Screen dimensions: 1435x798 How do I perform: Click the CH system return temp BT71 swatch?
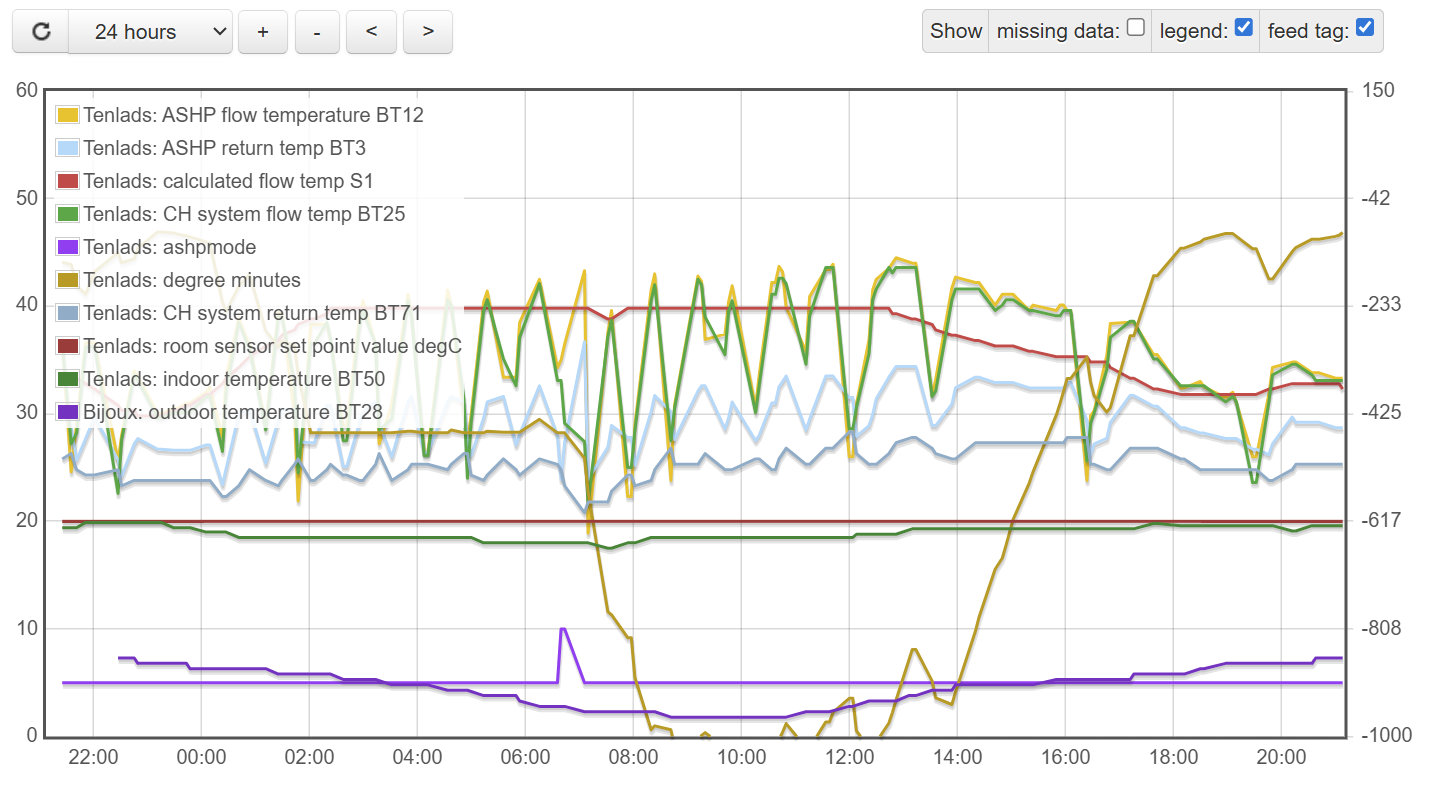click(68, 313)
